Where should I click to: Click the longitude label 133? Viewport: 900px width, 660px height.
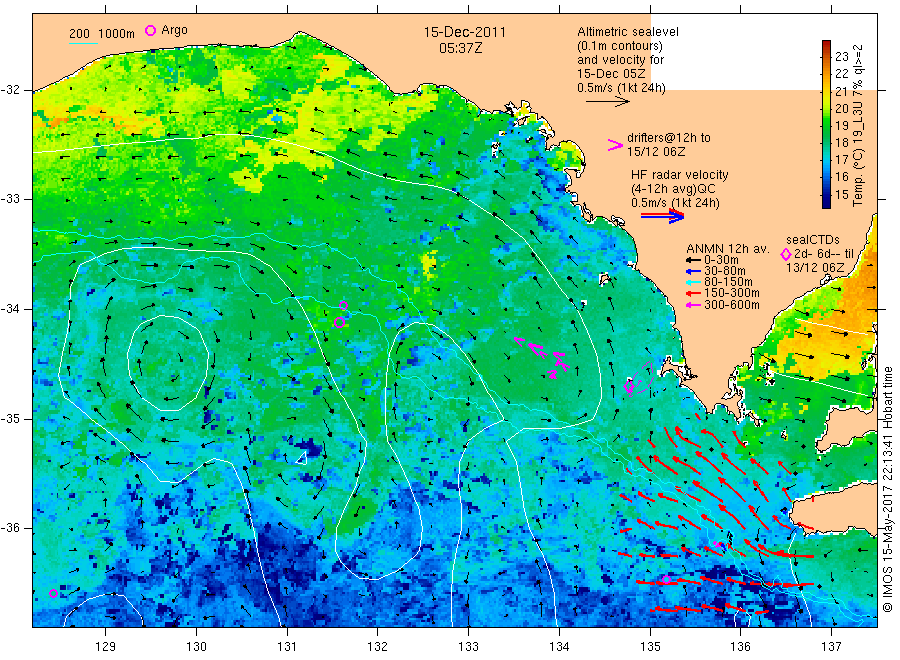[468, 647]
